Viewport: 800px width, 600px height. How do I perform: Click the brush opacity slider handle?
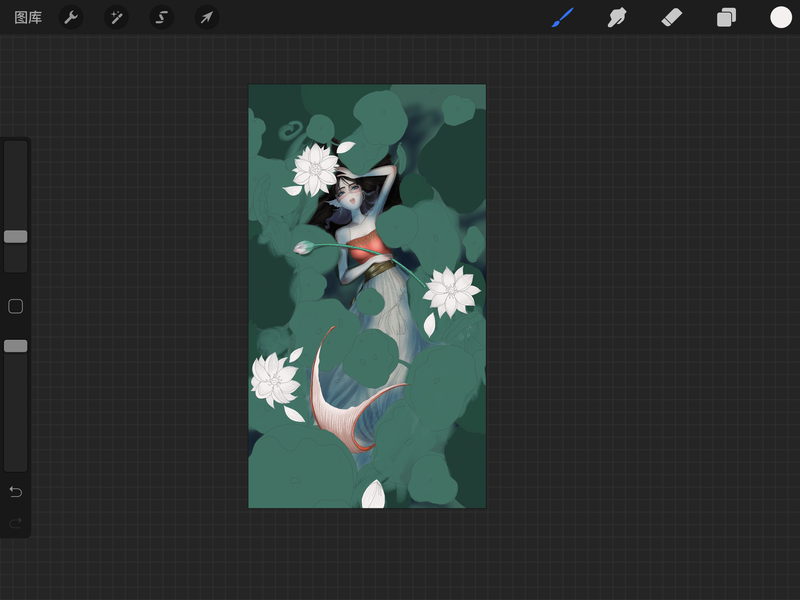[16, 346]
